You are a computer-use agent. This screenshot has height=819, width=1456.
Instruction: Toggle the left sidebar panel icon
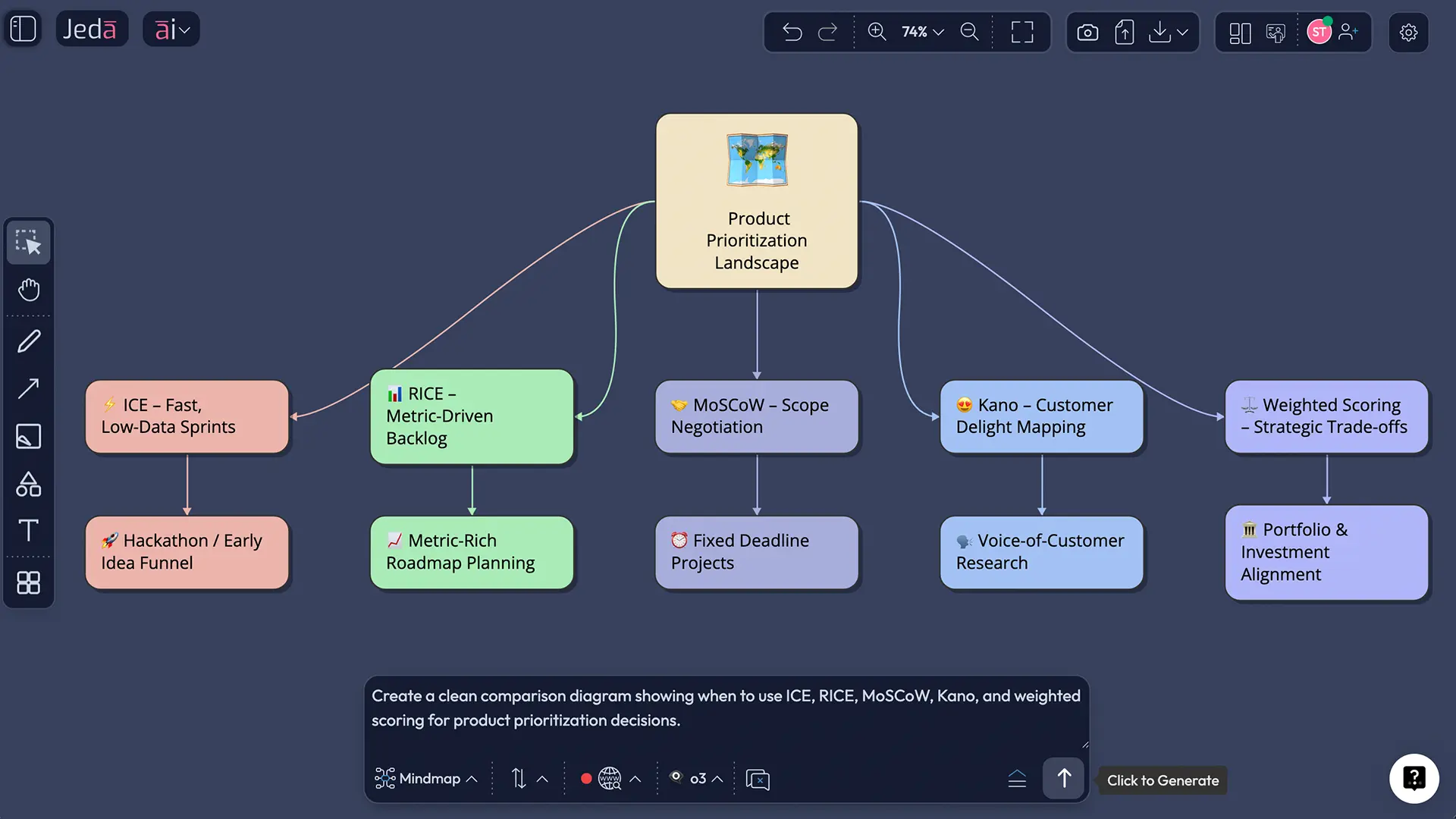point(23,28)
